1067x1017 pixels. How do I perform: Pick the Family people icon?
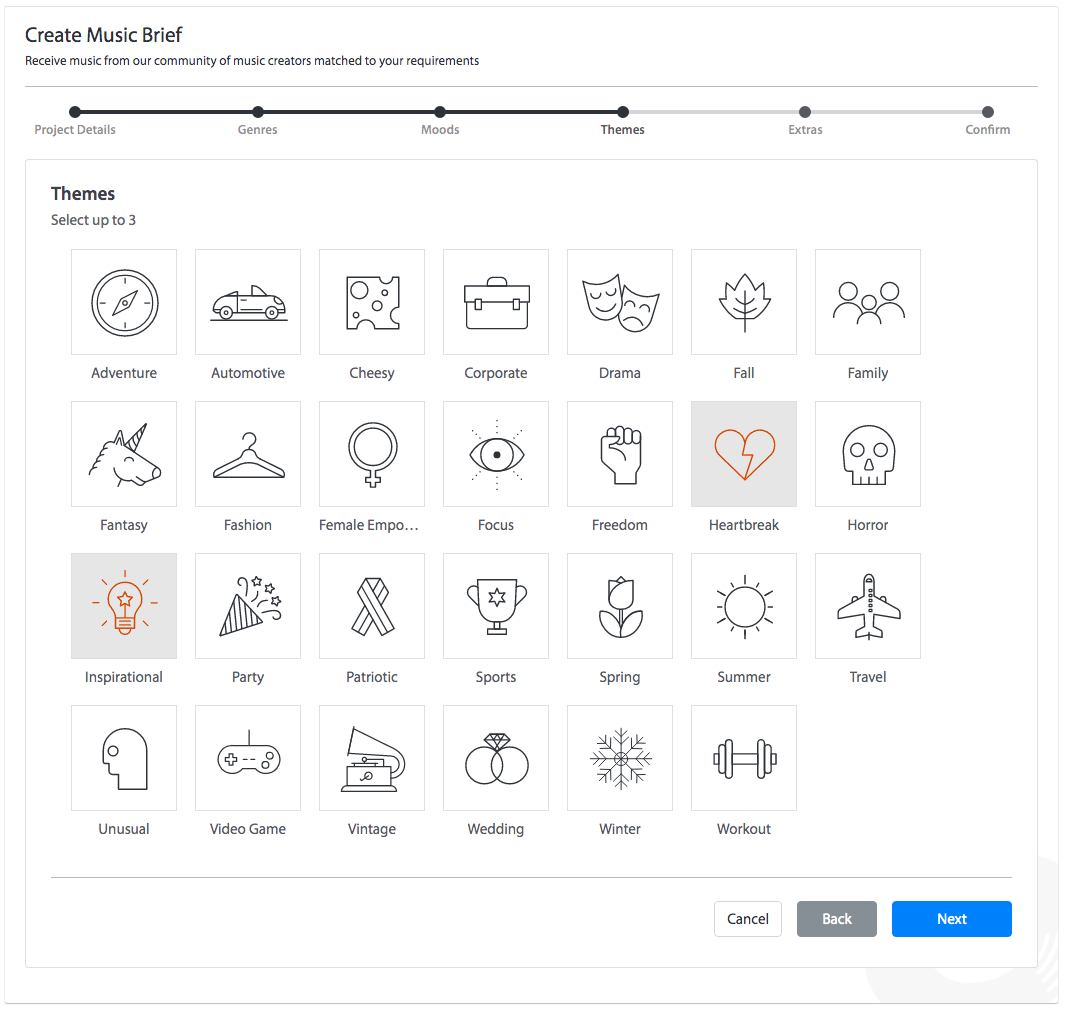868,302
